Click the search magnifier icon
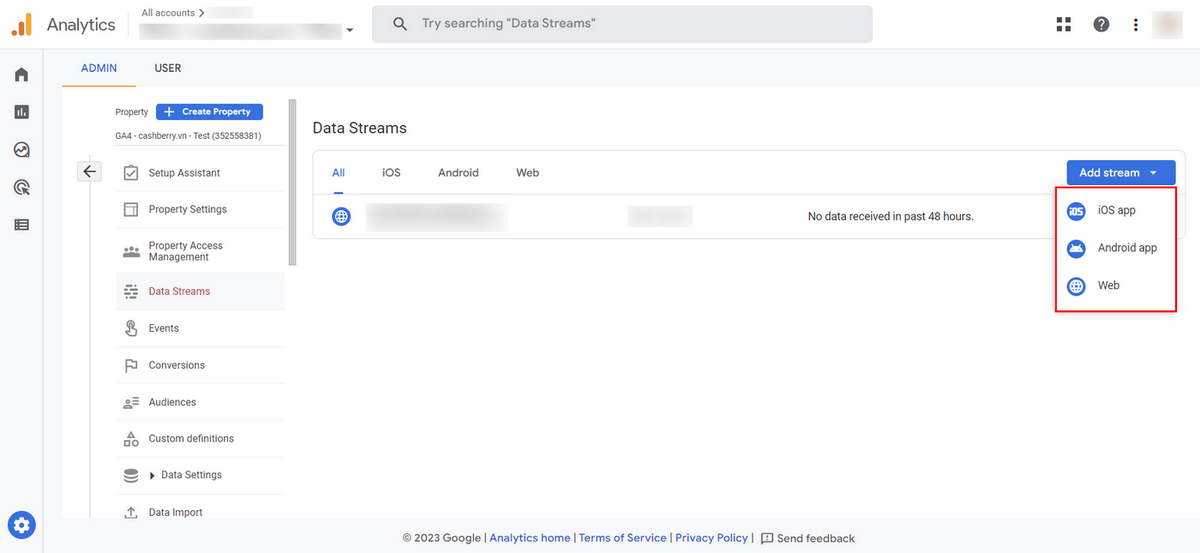This screenshot has width=1200, height=553. (400, 23)
